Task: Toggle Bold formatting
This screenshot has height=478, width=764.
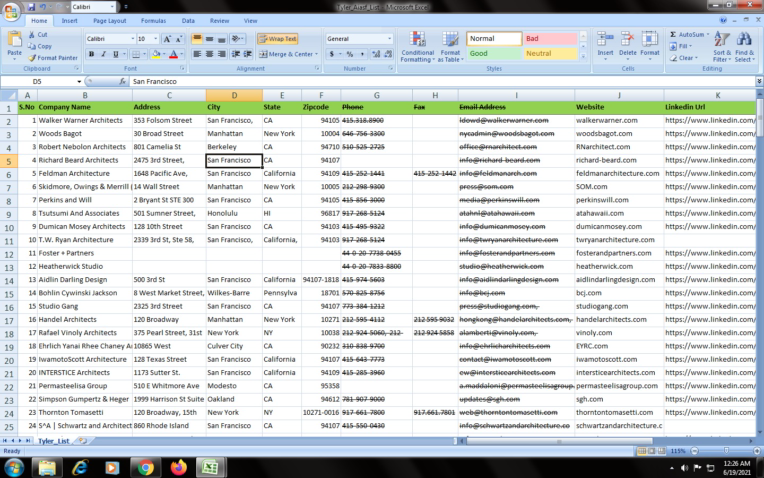Action: coord(91,54)
